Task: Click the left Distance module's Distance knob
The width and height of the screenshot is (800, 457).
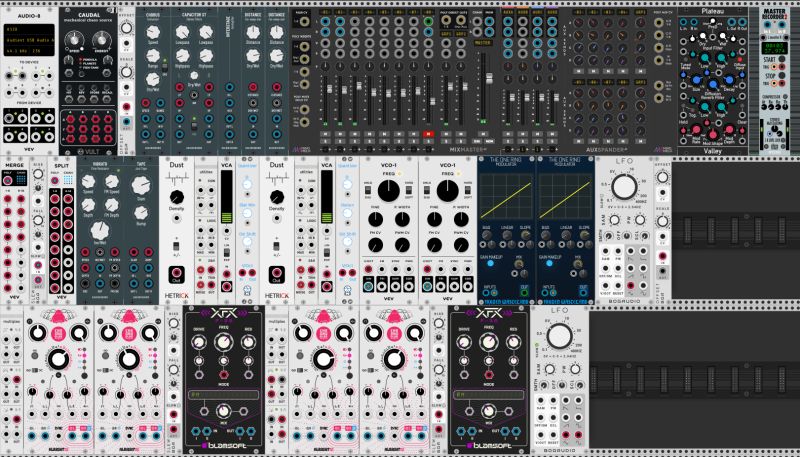Action: (x=253, y=33)
